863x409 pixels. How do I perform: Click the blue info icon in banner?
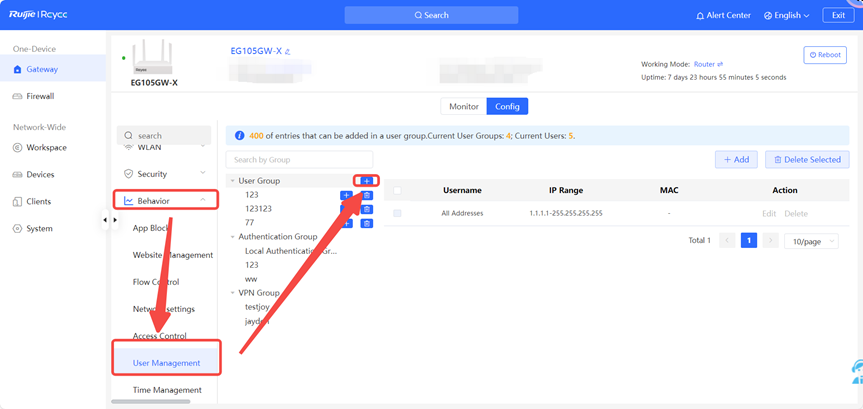point(239,135)
